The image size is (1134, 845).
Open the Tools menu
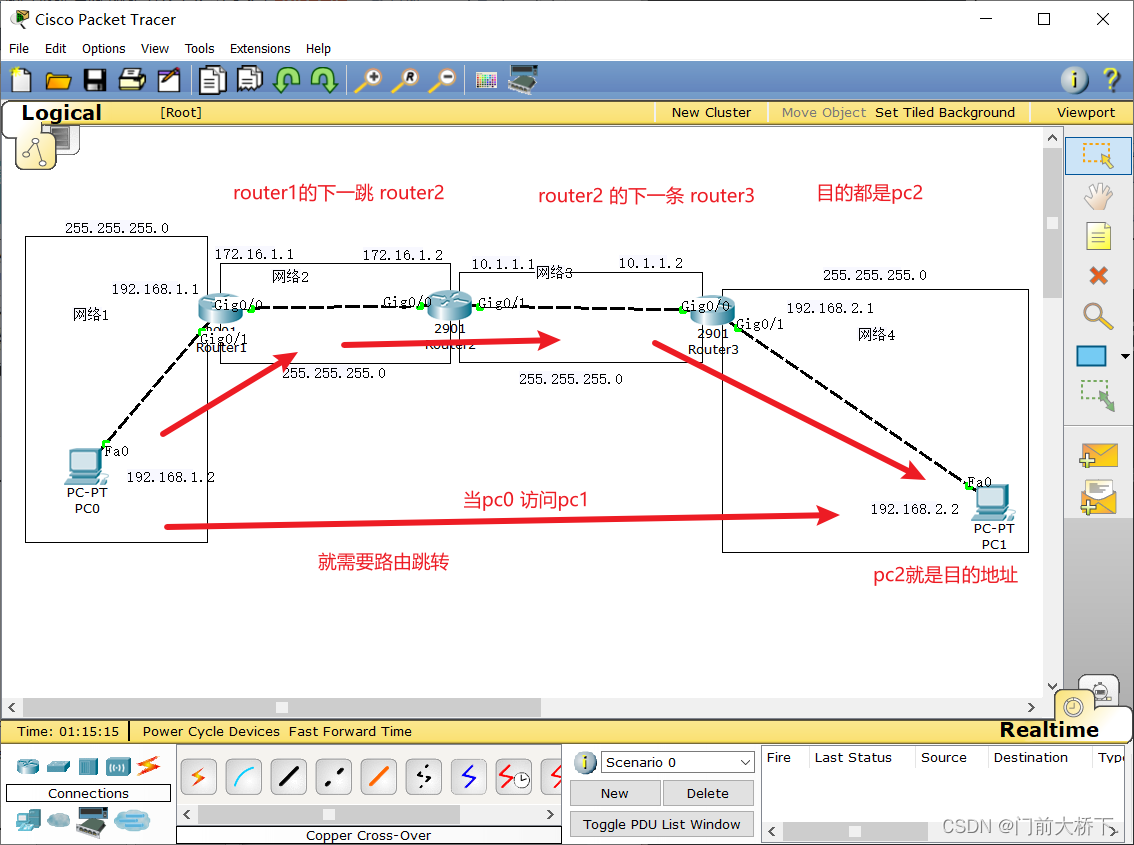pos(200,48)
